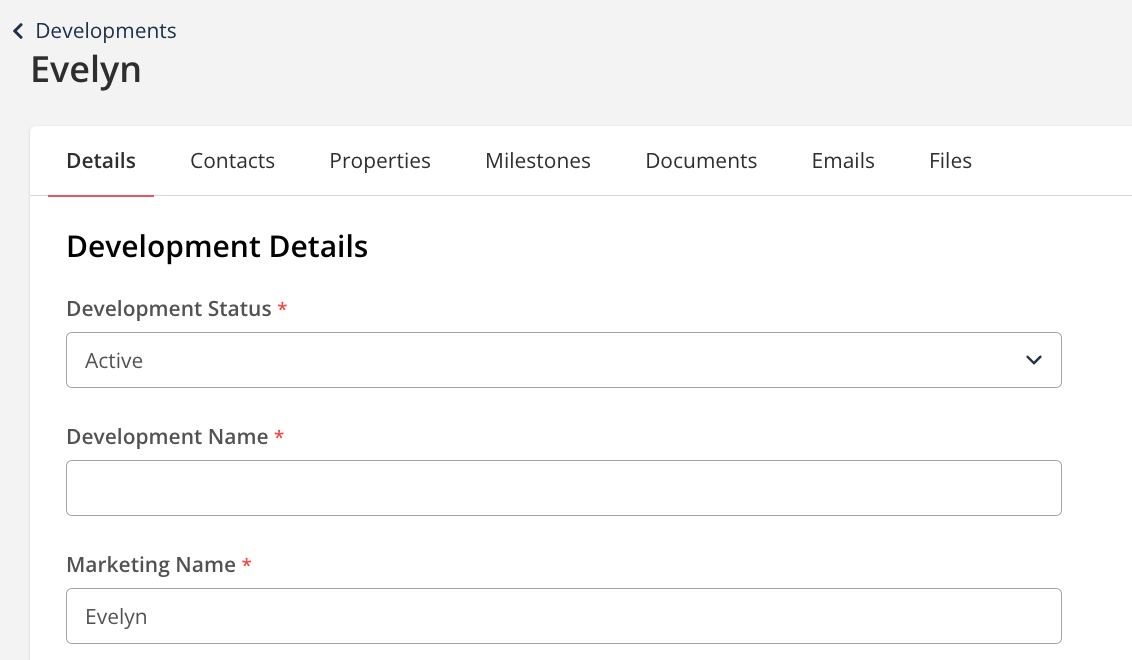Image resolution: width=1132 pixels, height=660 pixels.
Task: Click the back chevron beside Developments
Action: [18, 32]
